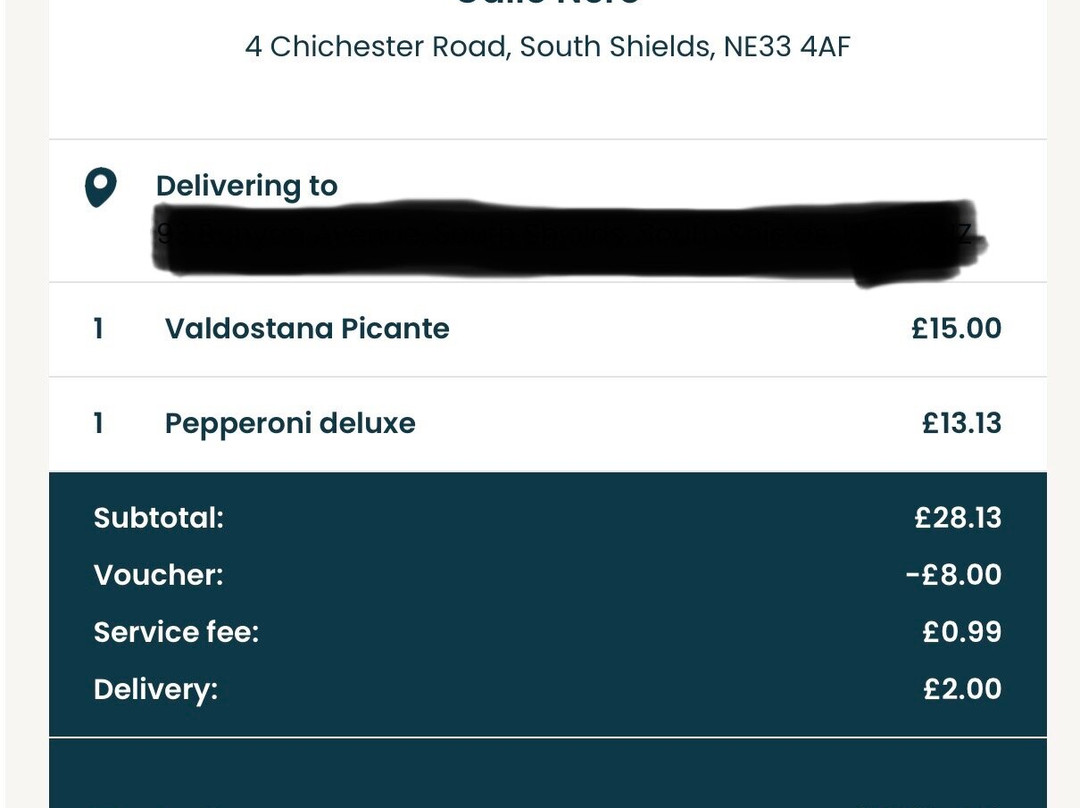The height and width of the screenshot is (808, 1080).
Task: Click the location pin icon
Action: click(x=100, y=187)
